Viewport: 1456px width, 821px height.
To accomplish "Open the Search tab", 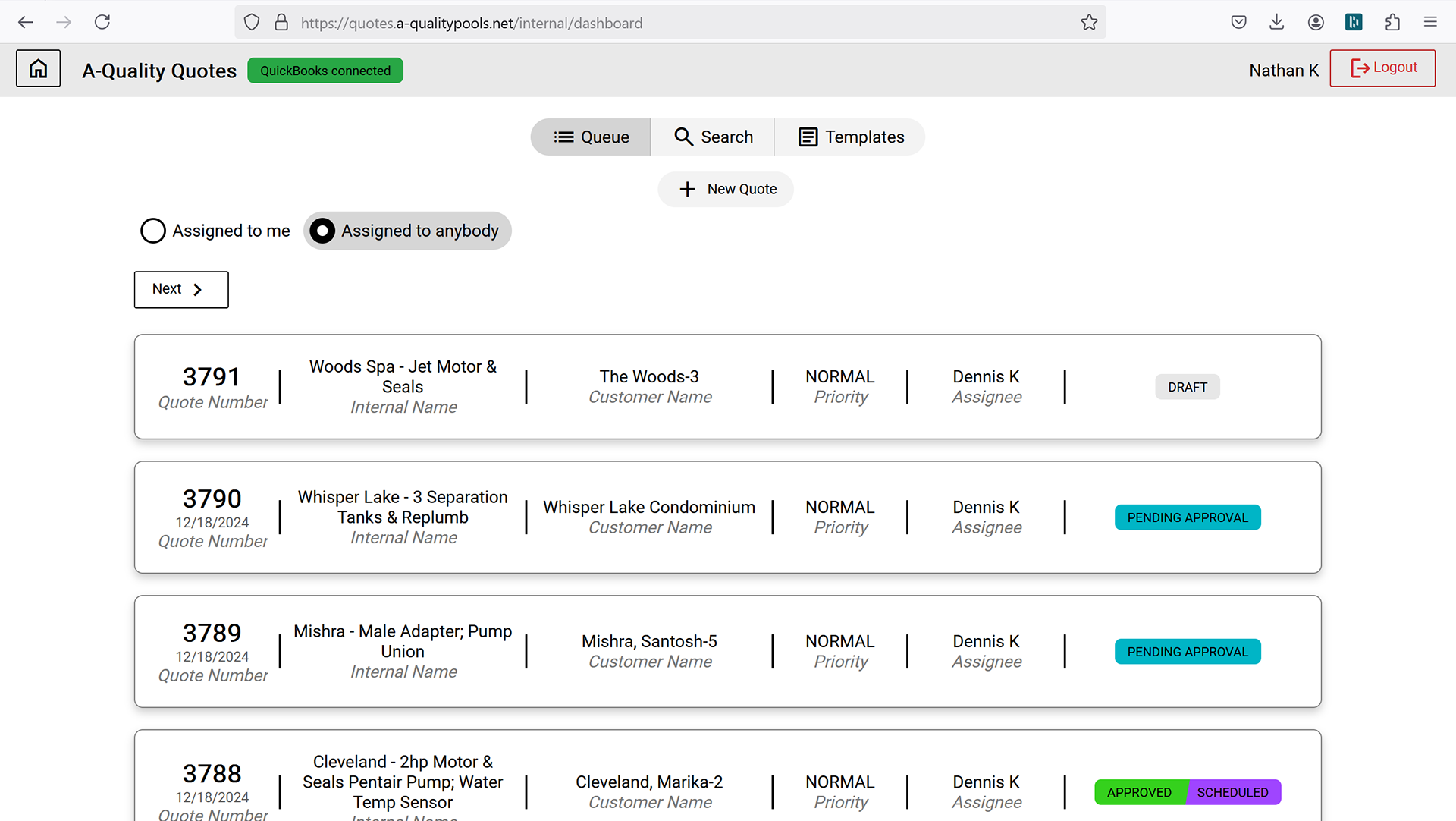I will pos(713,137).
